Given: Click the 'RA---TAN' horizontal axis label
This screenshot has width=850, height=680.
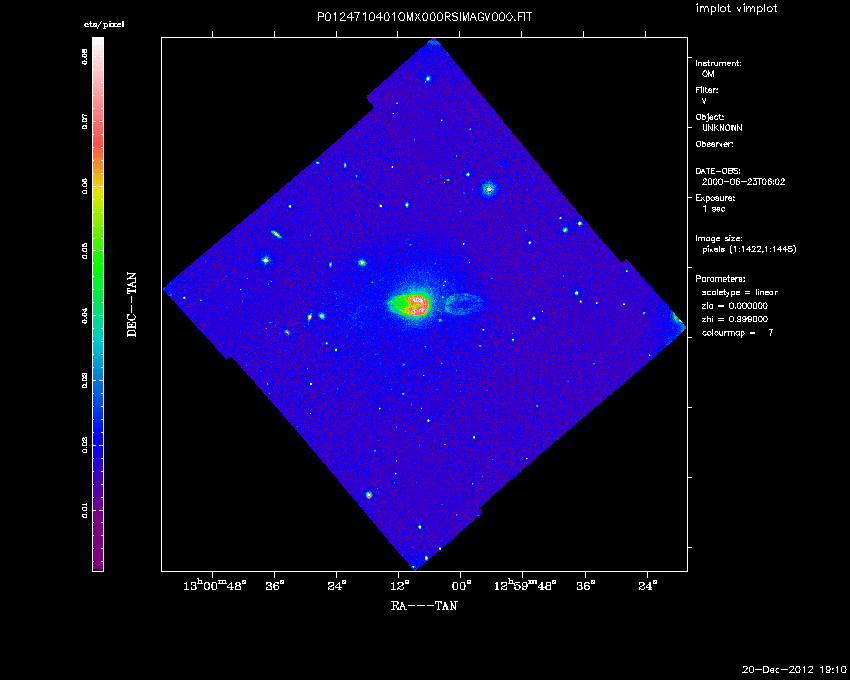Looking at the screenshot, I should point(424,606).
